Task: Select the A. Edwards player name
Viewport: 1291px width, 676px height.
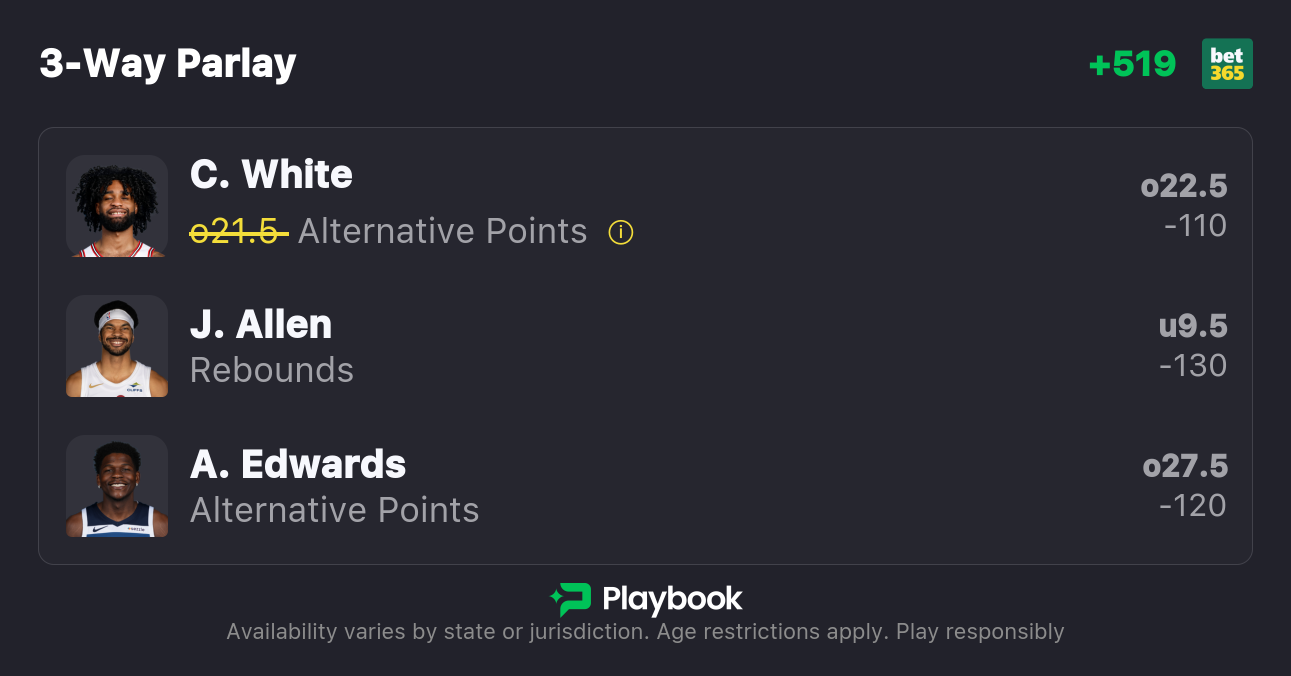Action: tap(298, 465)
